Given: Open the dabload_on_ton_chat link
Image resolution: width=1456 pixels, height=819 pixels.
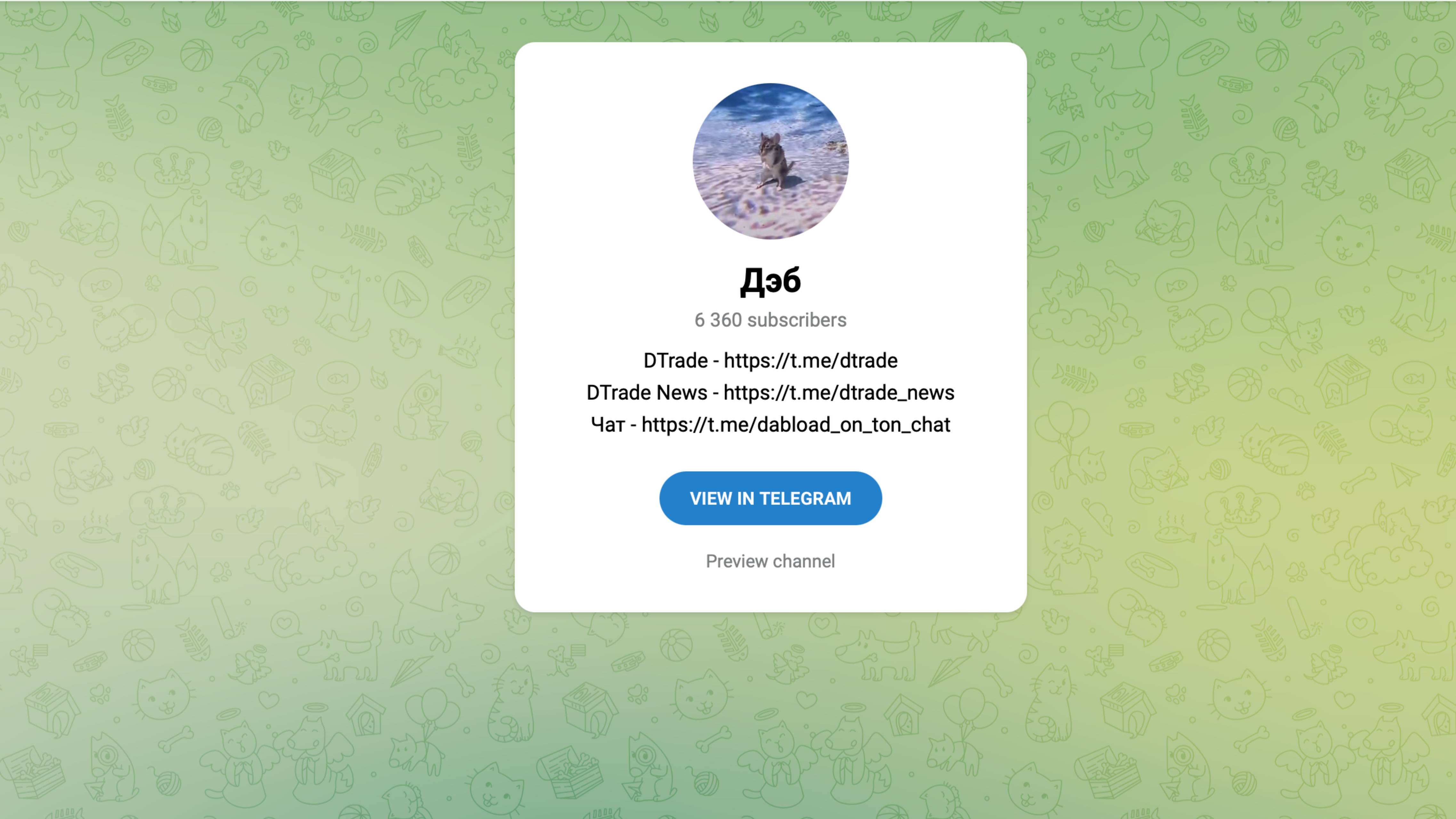Looking at the screenshot, I should pos(796,425).
